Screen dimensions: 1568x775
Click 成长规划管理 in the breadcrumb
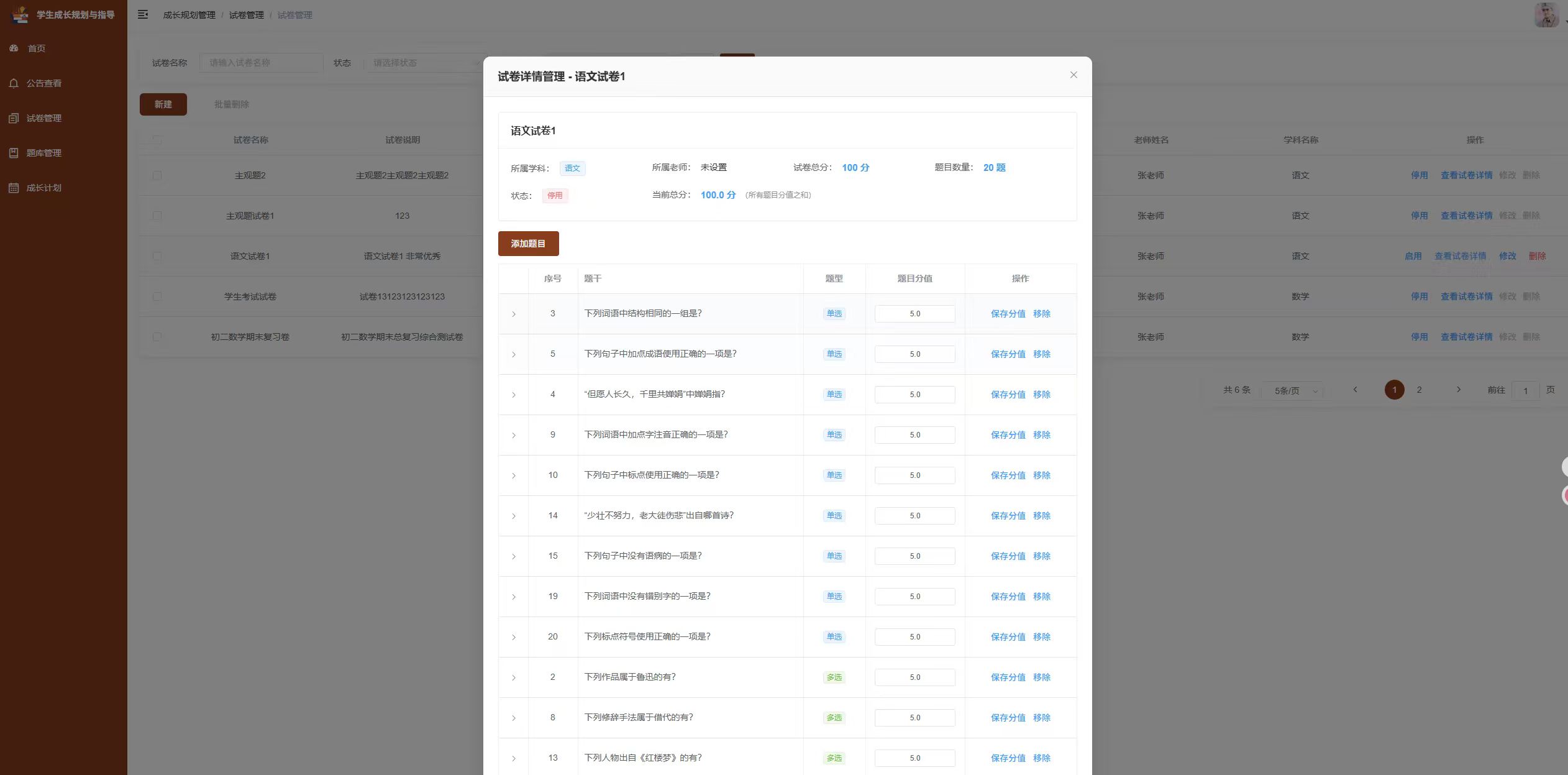click(x=189, y=15)
